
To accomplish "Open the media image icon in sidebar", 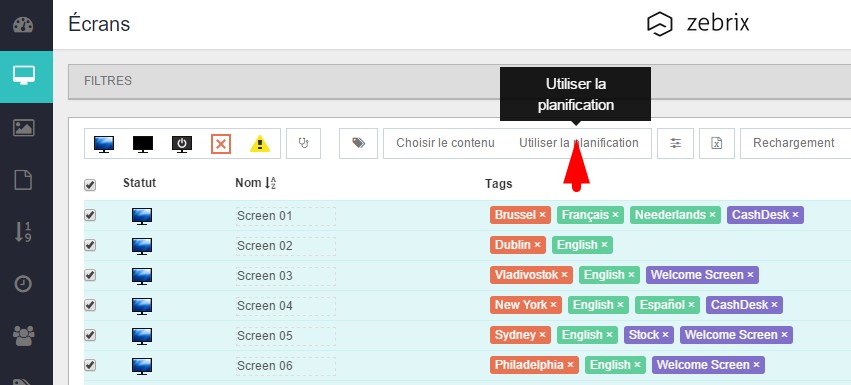I will 24,128.
